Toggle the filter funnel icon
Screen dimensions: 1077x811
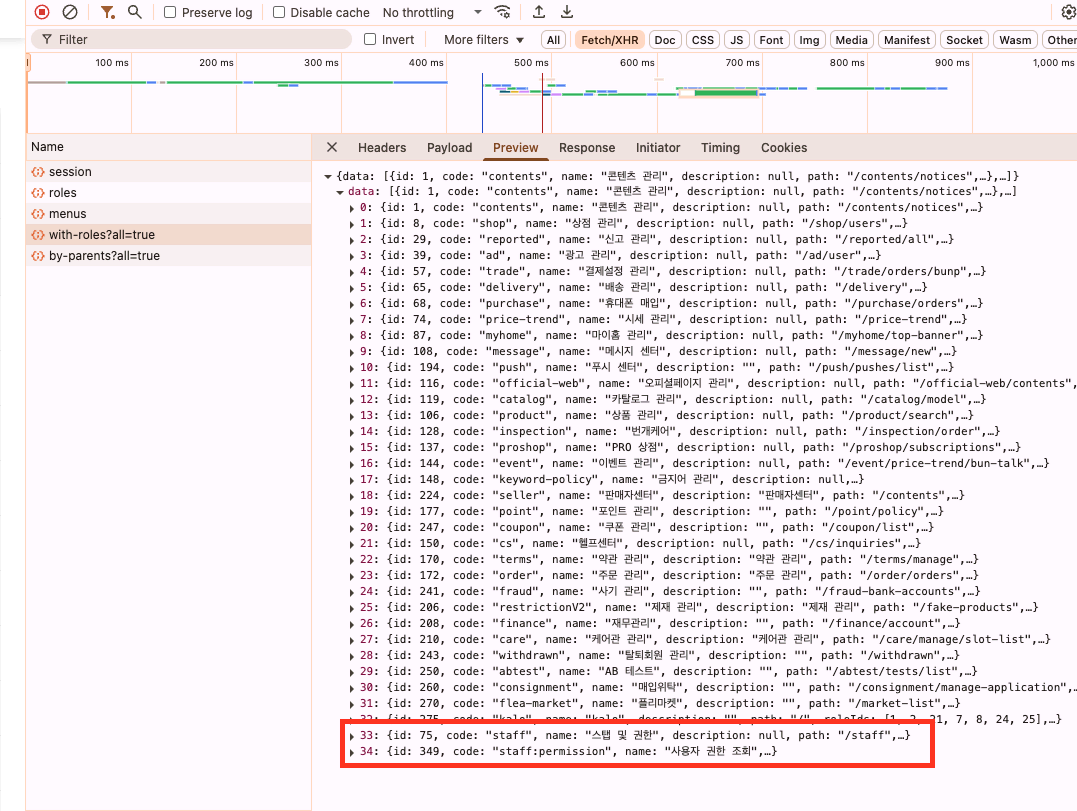click(107, 12)
